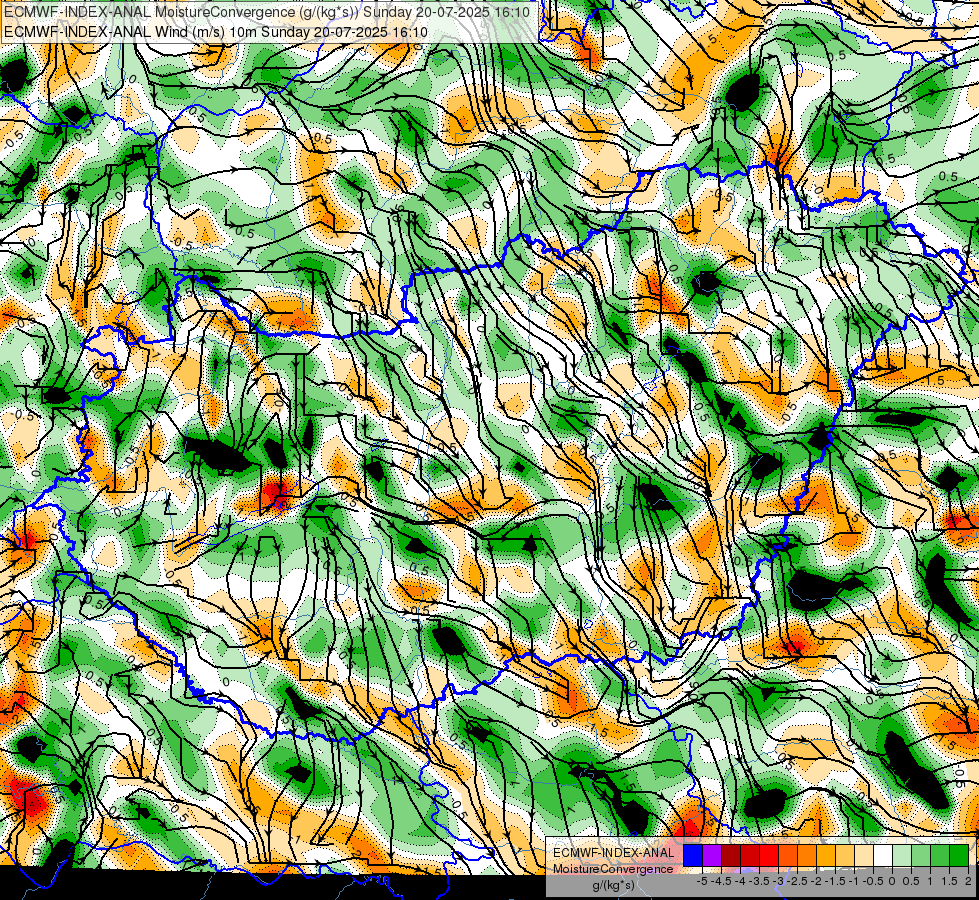
Task: Select legend swatch between -1 and -0.5
Action: click(864, 855)
